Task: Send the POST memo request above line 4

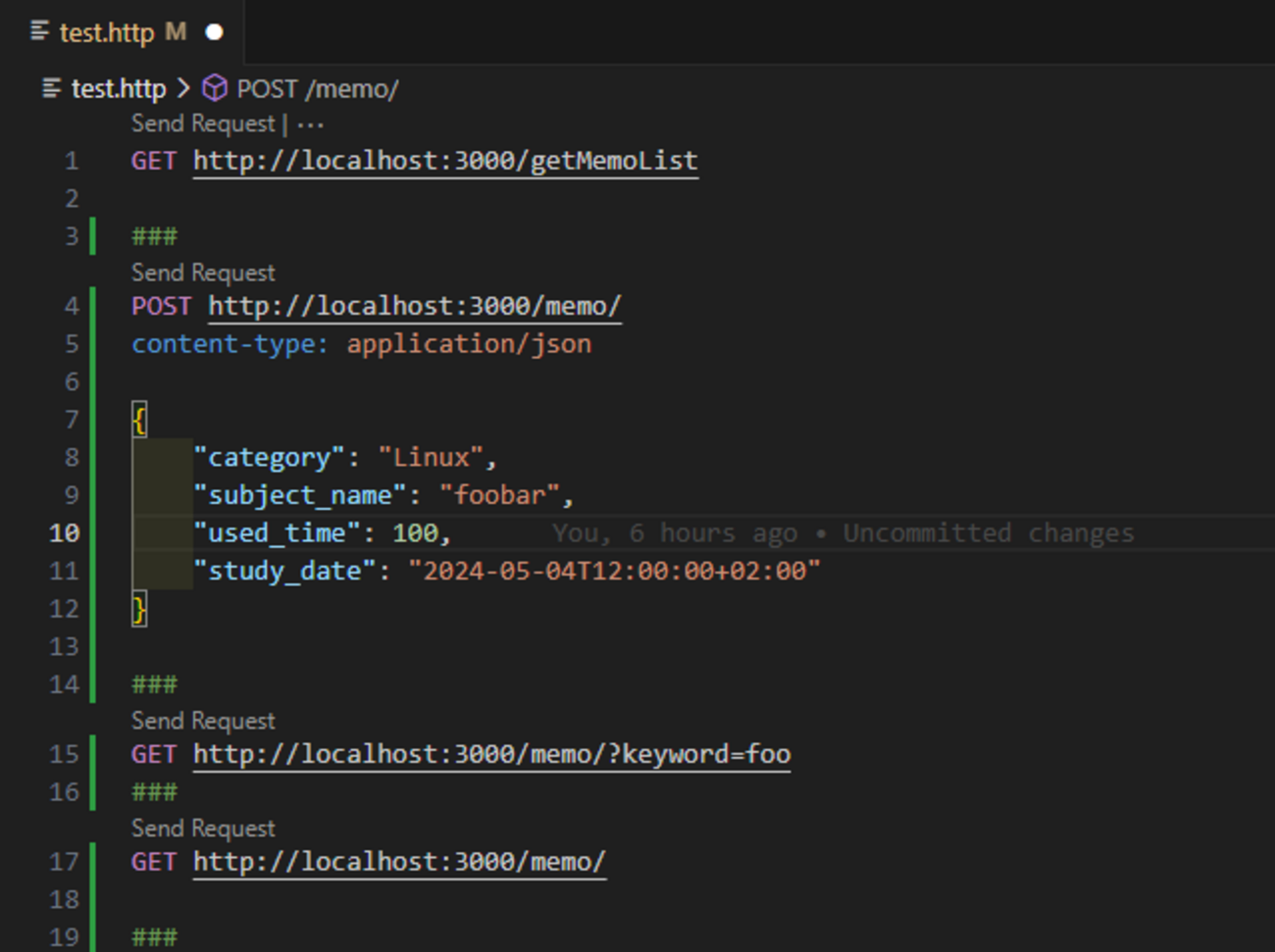Action: (x=203, y=273)
